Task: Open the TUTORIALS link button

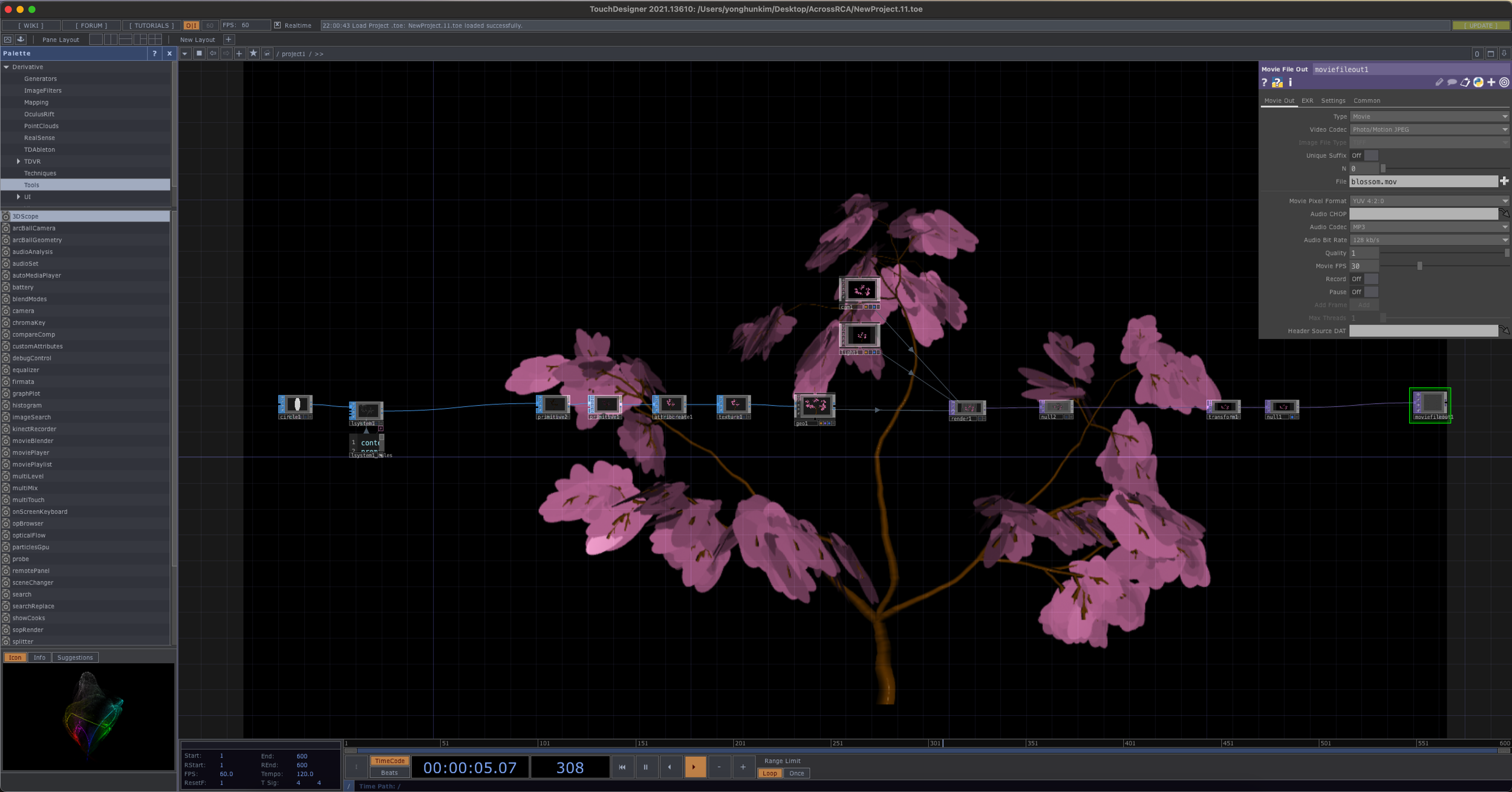Action: pos(151,25)
